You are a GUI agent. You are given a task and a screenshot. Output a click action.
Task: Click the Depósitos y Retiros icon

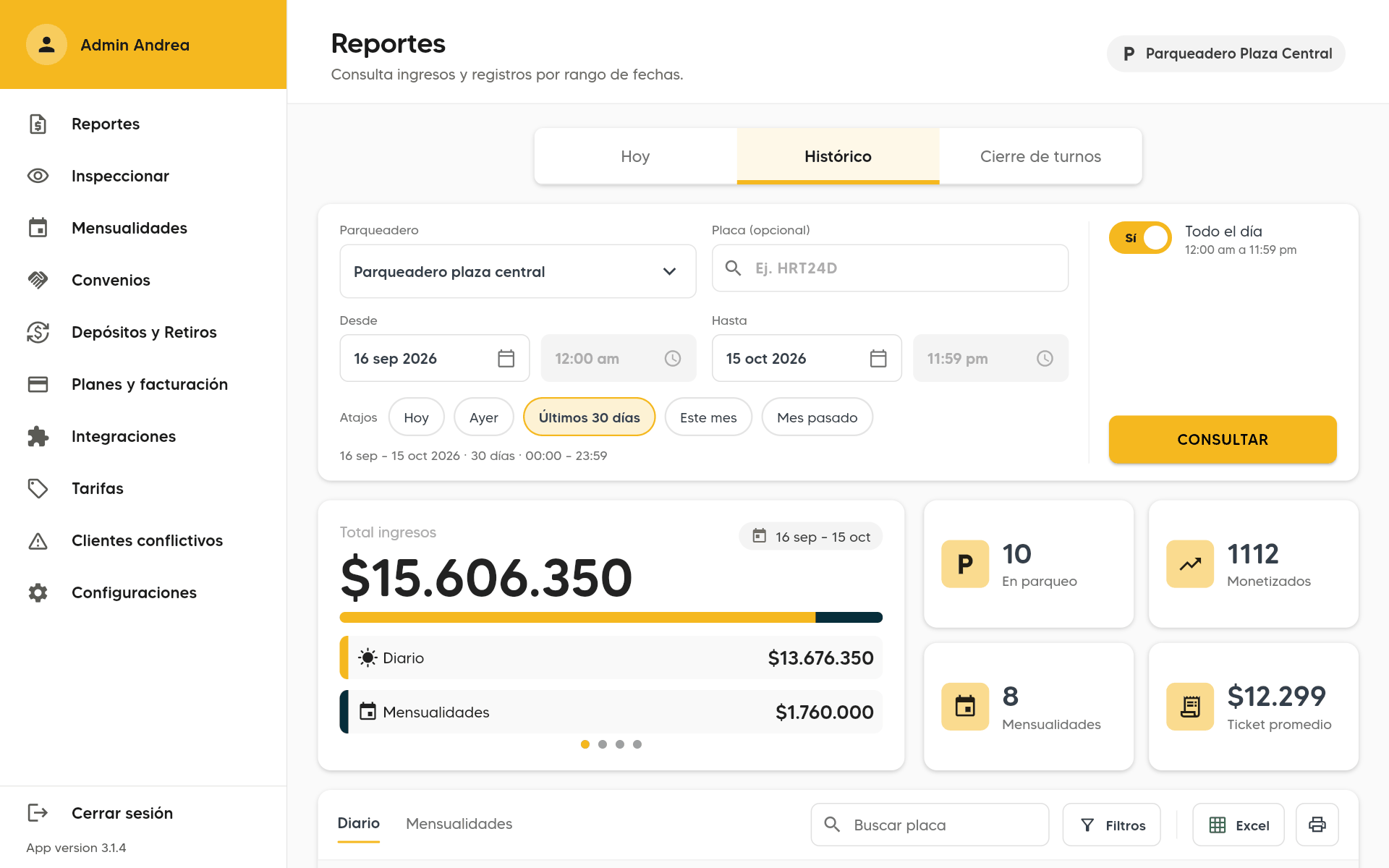38,332
